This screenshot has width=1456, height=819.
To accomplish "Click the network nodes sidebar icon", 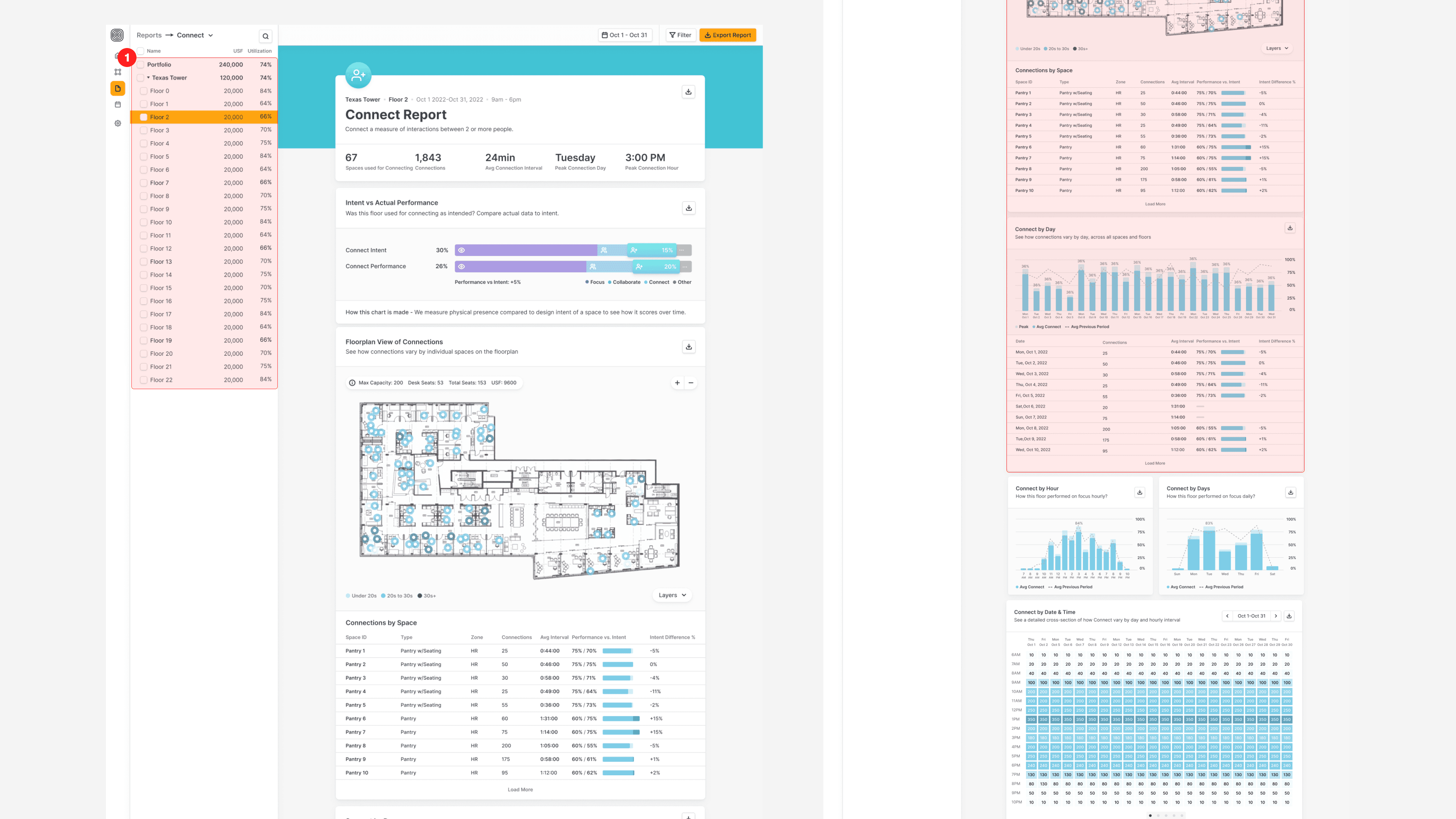I will 118,72.
